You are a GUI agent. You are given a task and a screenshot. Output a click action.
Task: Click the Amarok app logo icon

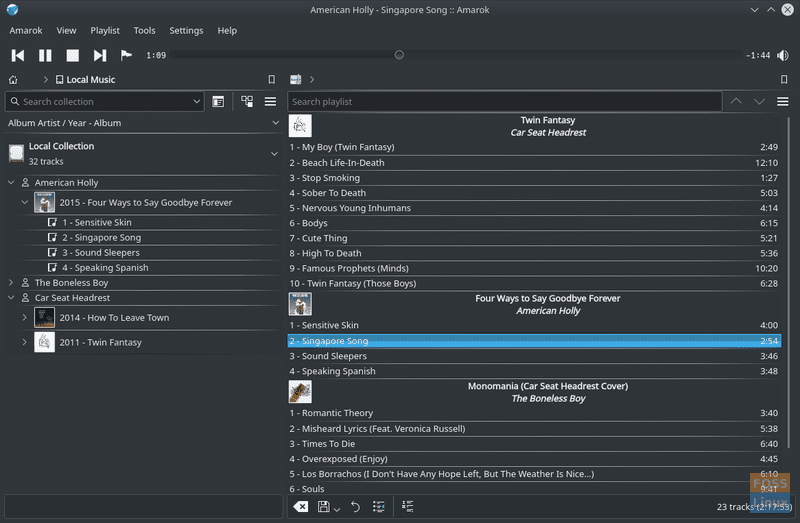point(13,10)
